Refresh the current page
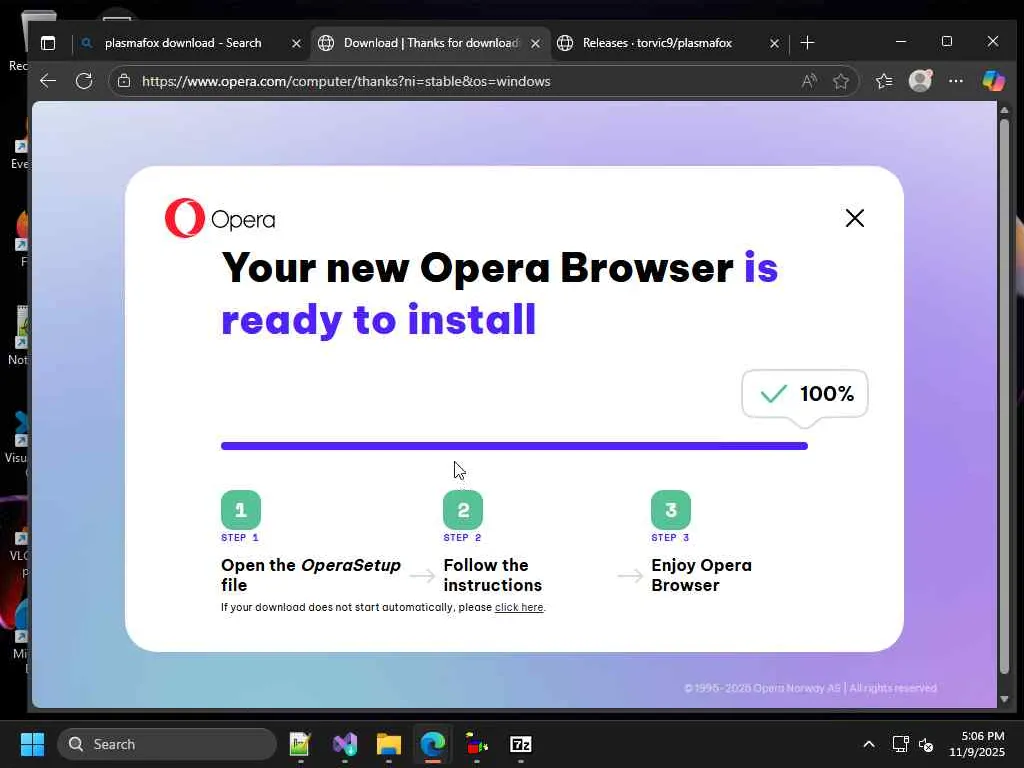Image resolution: width=1024 pixels, height=768 pixels. [84, 81]
